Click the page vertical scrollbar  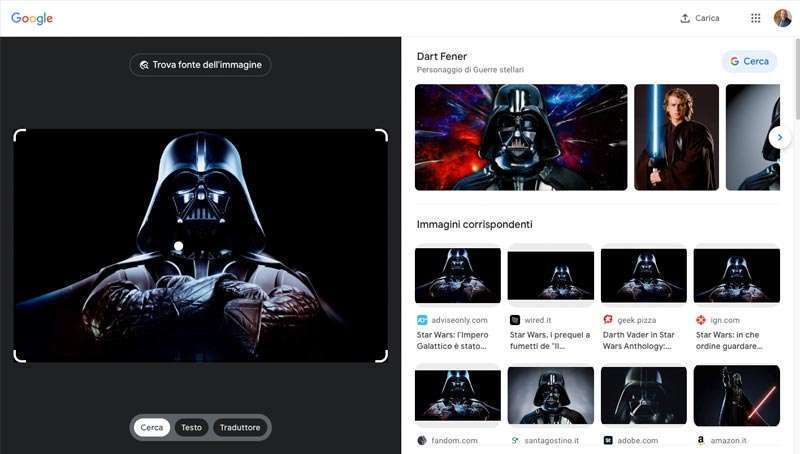pos(796,79)
